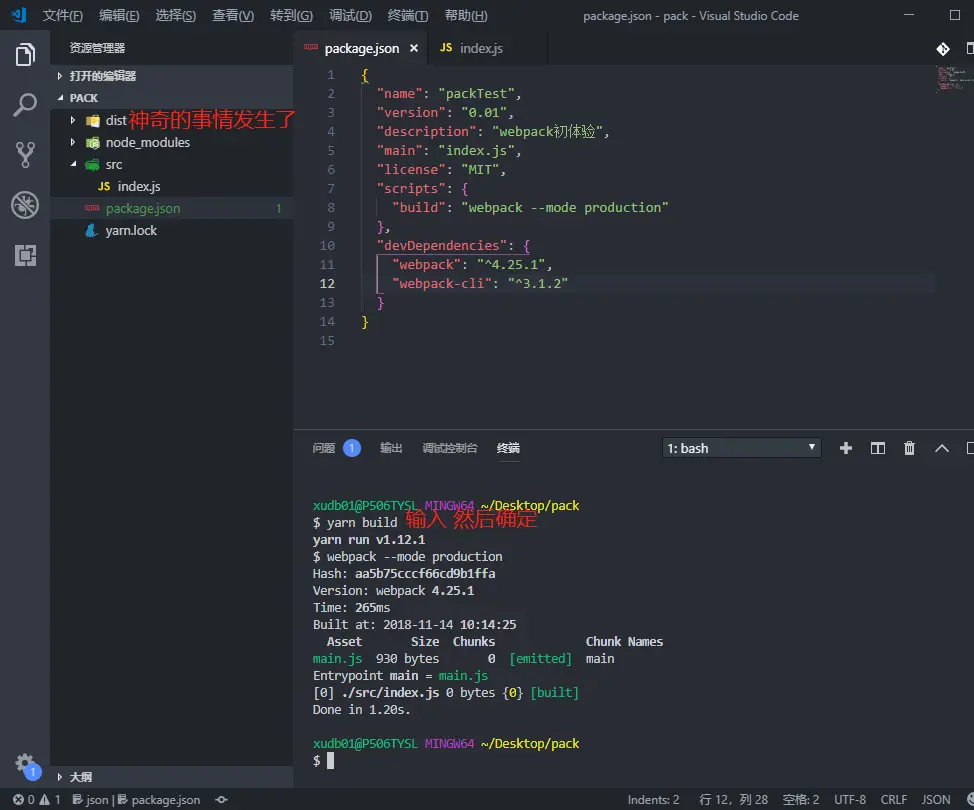Open the Search view in activity bar
The image size is (974, 810).
pyautogui.click(x=25, y=104)
